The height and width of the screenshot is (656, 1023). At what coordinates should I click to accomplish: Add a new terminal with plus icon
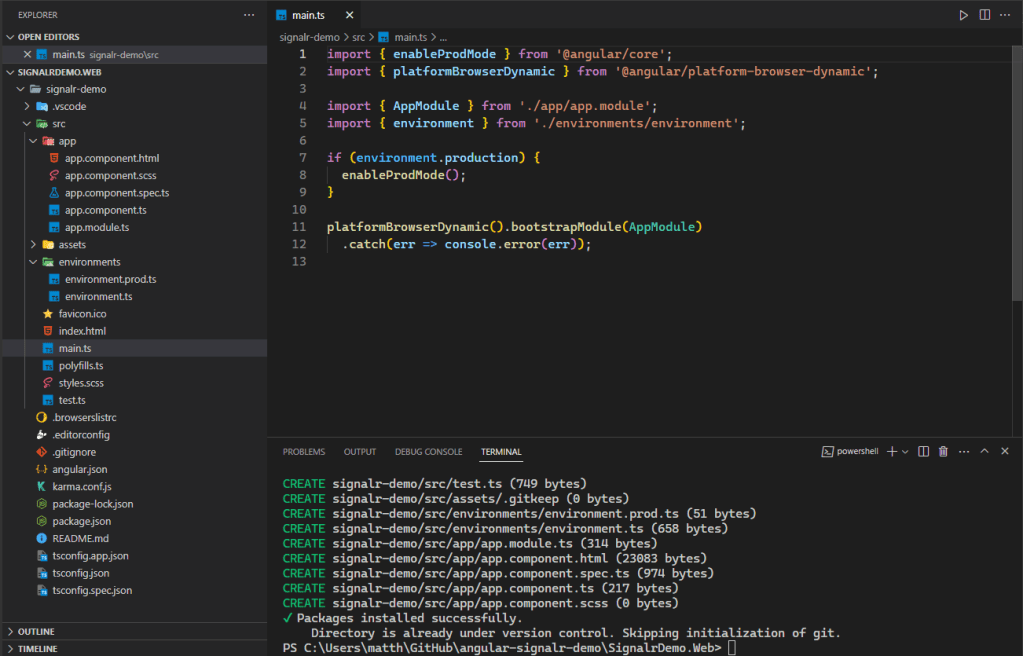(891, 452)
